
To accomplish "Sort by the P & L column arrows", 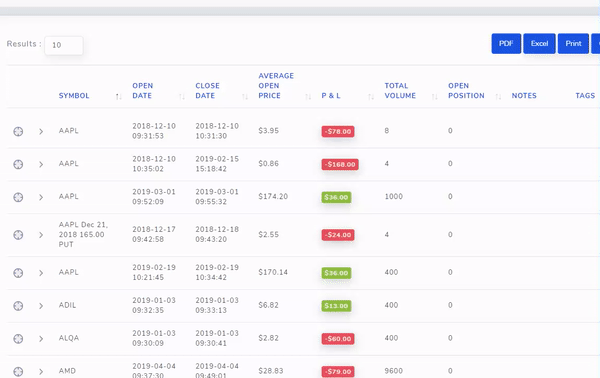I will pyautogui.click(x=371, y=96).
